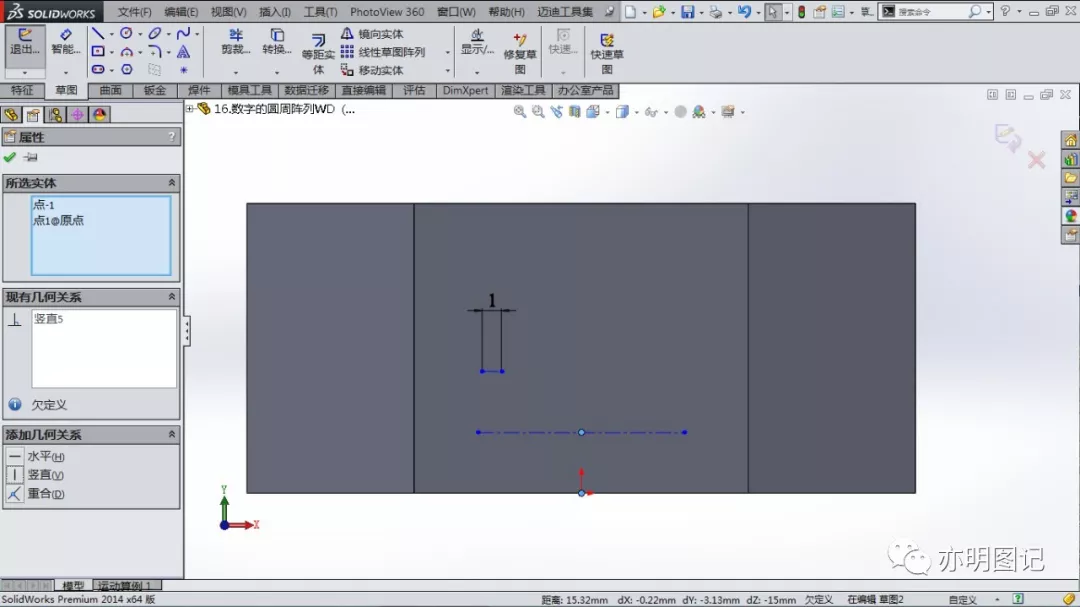Viewport: 1080px width, 607px height.
Task: Select existing relation 竖直5
Action: click(x=49, y=319)
